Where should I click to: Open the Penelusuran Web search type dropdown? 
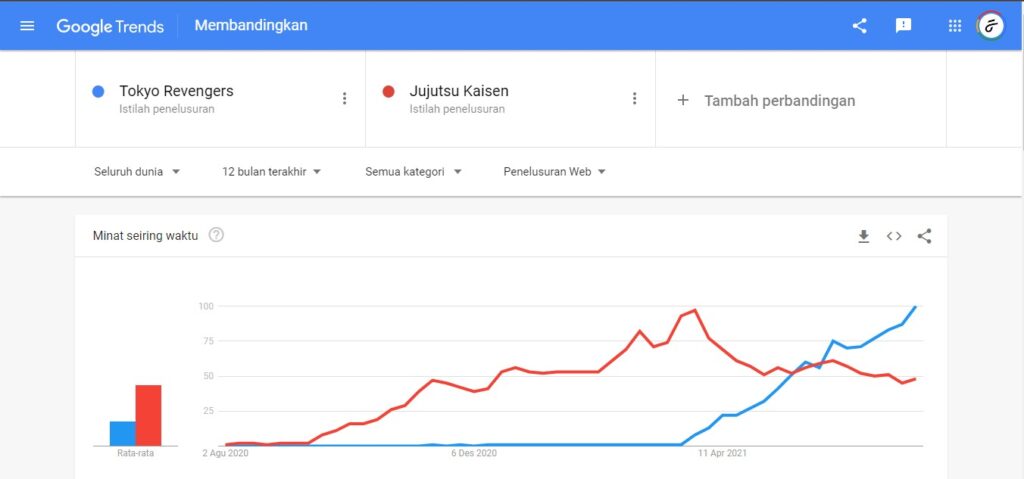click(554, 172)
